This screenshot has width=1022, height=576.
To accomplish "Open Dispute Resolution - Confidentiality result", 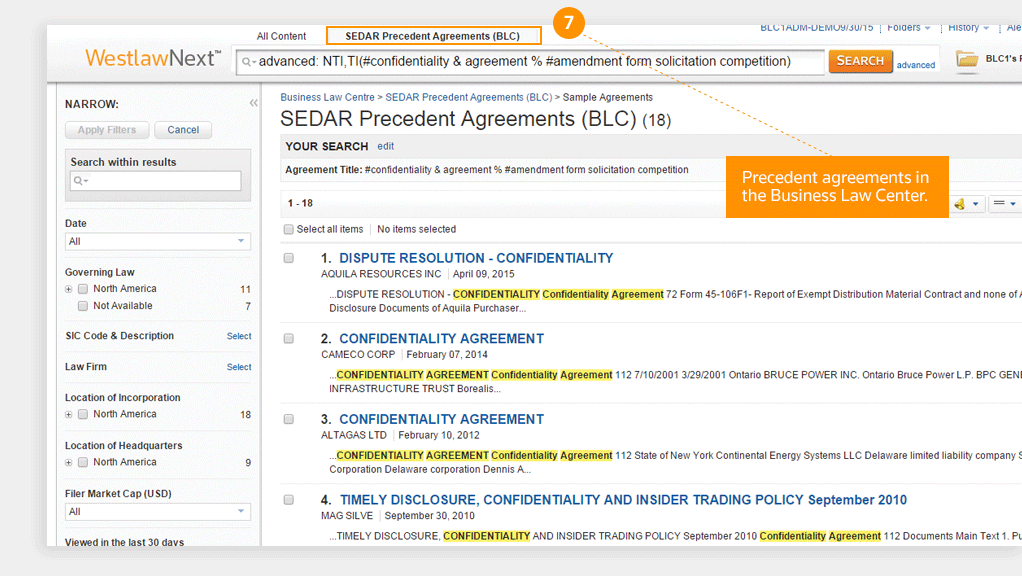I will click(x=476, y=258).
